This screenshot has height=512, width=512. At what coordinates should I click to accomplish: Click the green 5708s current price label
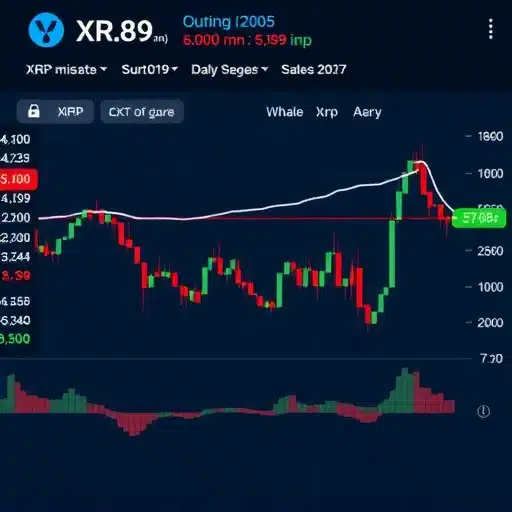click(x=479, y=218)
